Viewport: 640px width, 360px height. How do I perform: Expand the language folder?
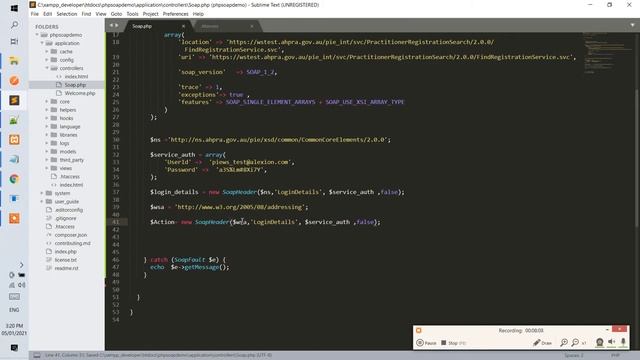47,127
